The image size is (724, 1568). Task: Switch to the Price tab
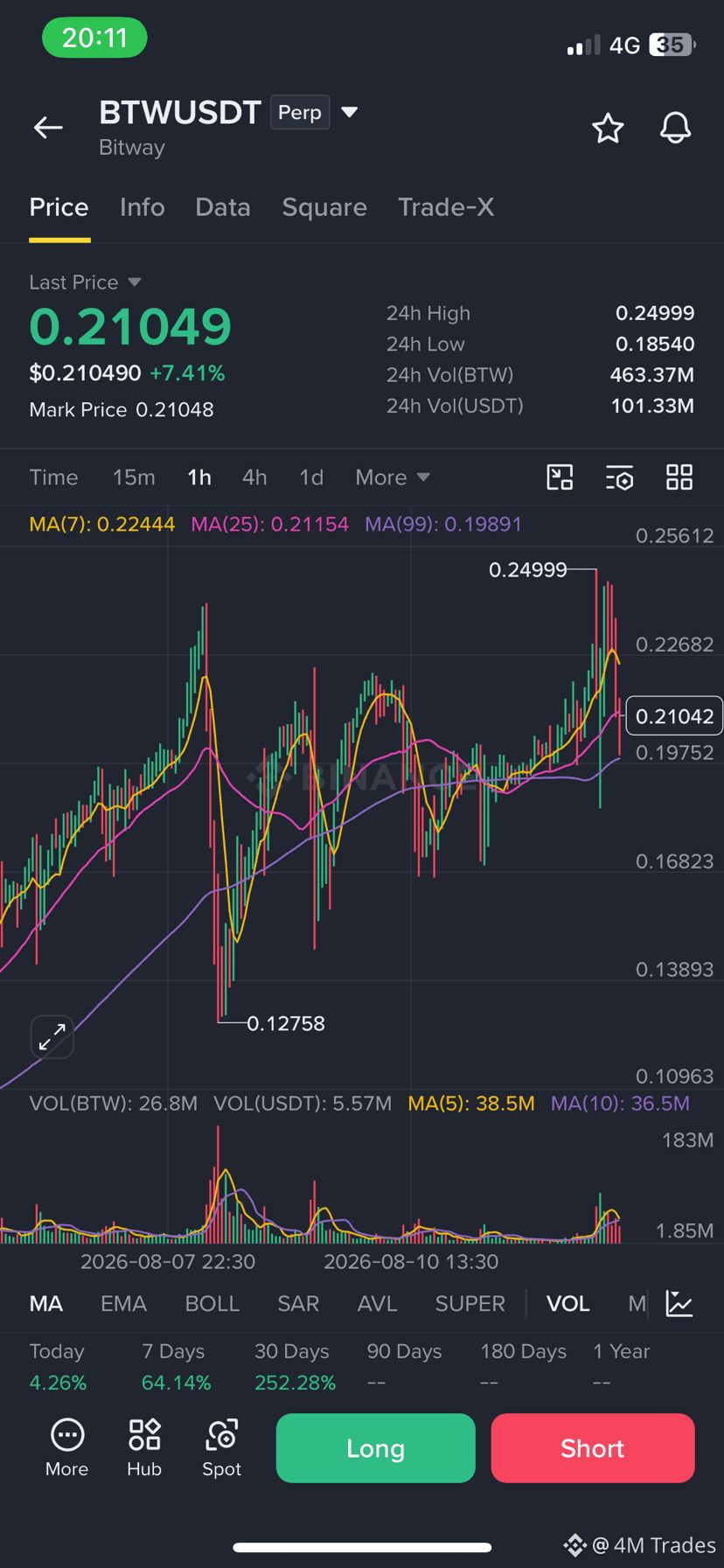point(59,207)
